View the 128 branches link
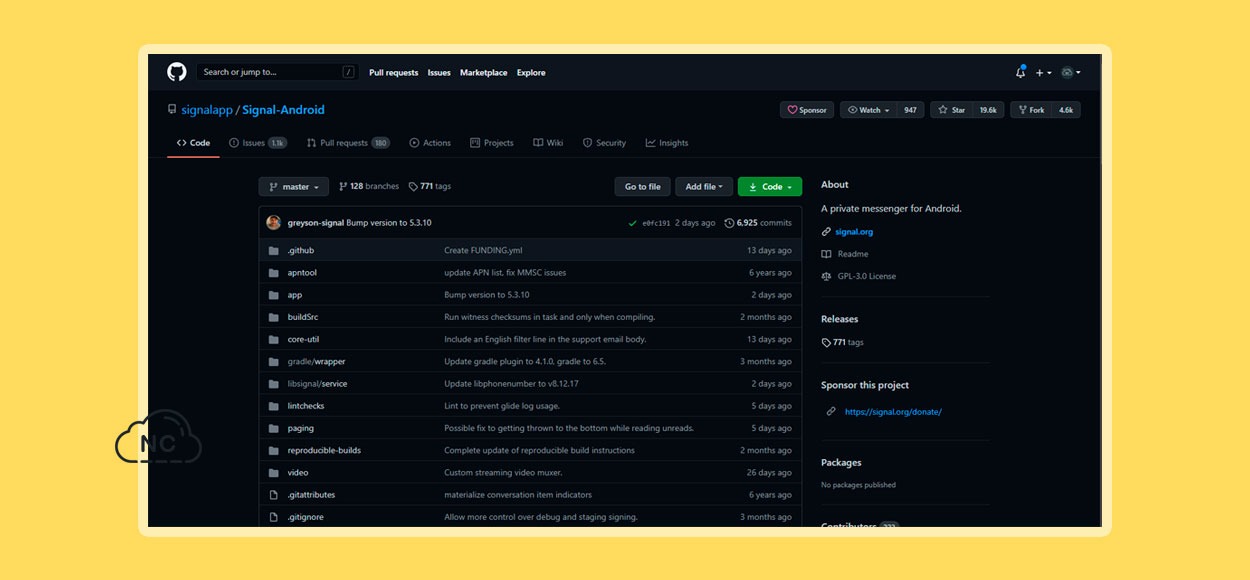The width and height of the screenshot is (1250, 580). click(x=369, y=187)
